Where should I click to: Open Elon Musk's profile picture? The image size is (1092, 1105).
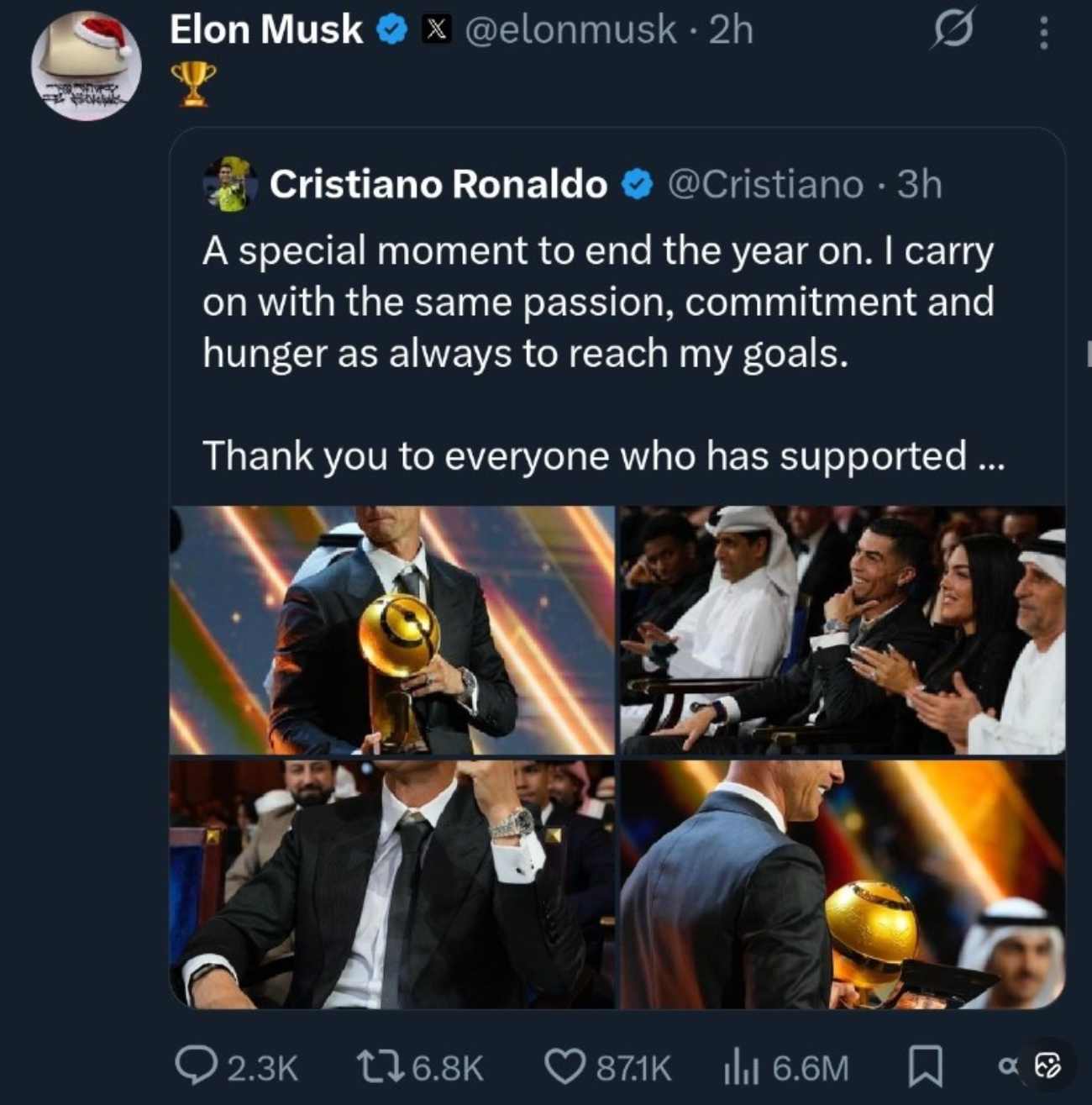point(86,66)
